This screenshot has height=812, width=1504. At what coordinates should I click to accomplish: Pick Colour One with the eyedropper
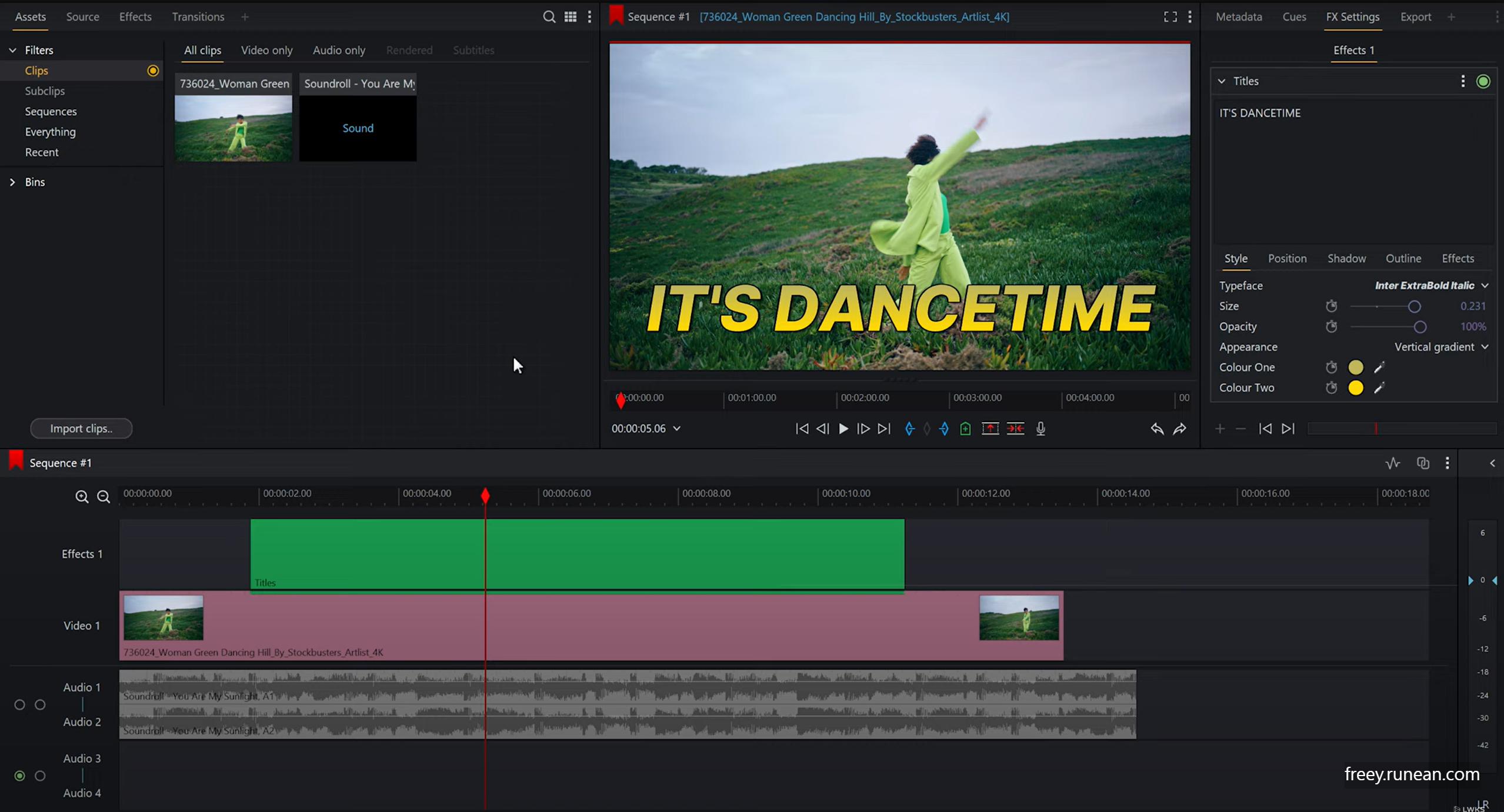click(x=1379, y=367)
